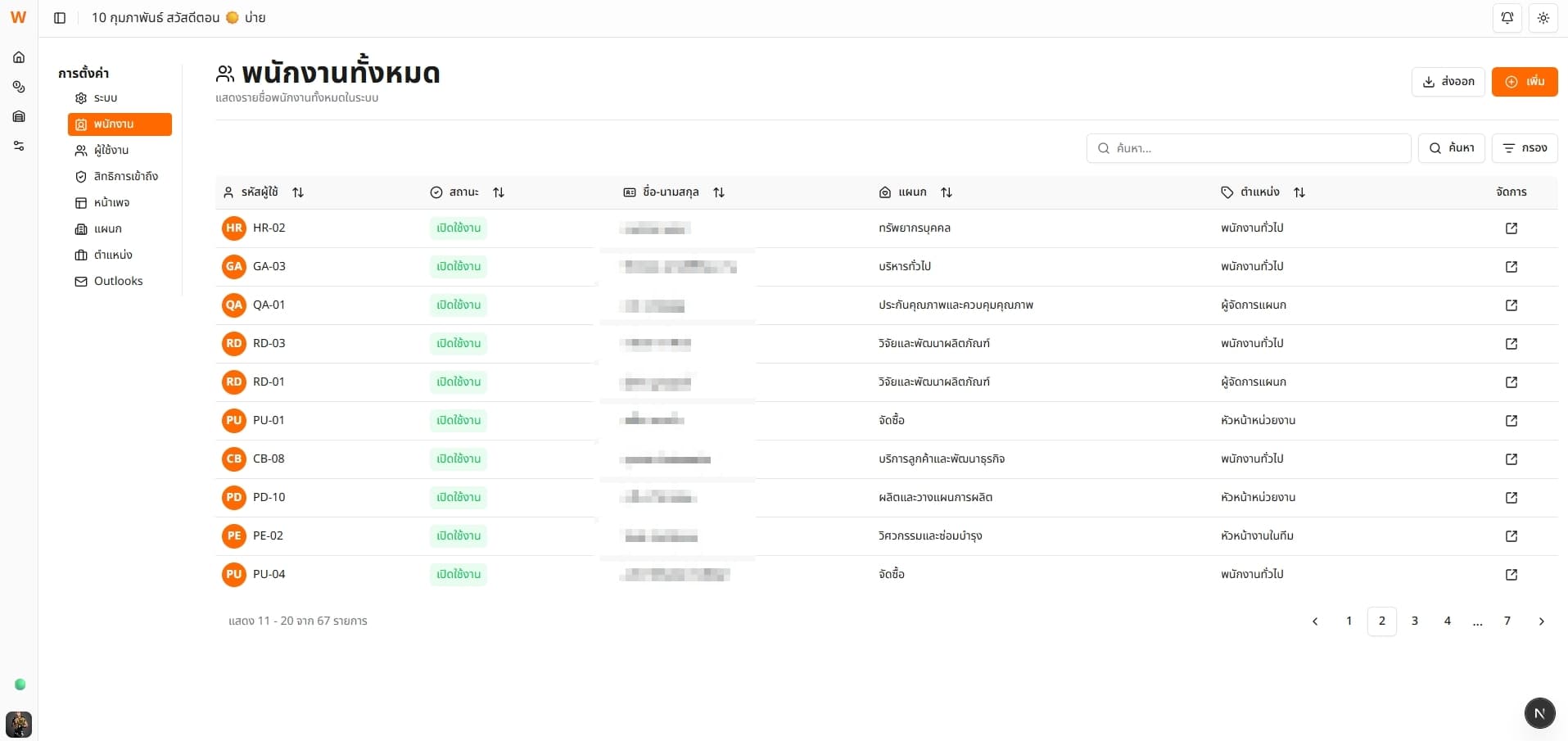Open the PU-04 row action icon
This screenshot has width=1568, height=741.
coord(1511,575)
